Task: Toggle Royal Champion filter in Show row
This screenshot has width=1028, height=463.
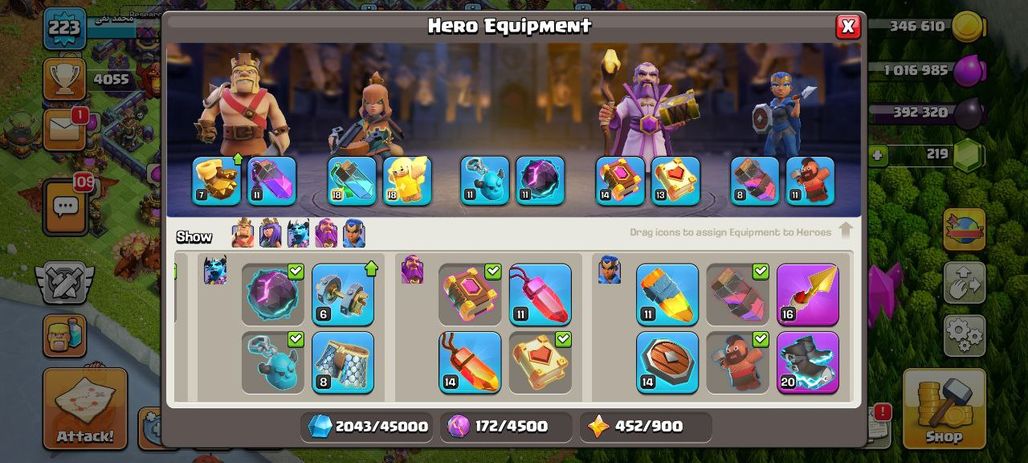Action: tap(354, 233)
